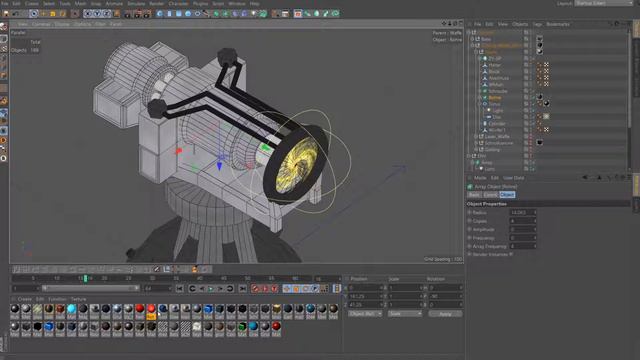Go to start of animation
Viewport: 640px width, 360px height.
pyautogui.click(x=180, y=289)
